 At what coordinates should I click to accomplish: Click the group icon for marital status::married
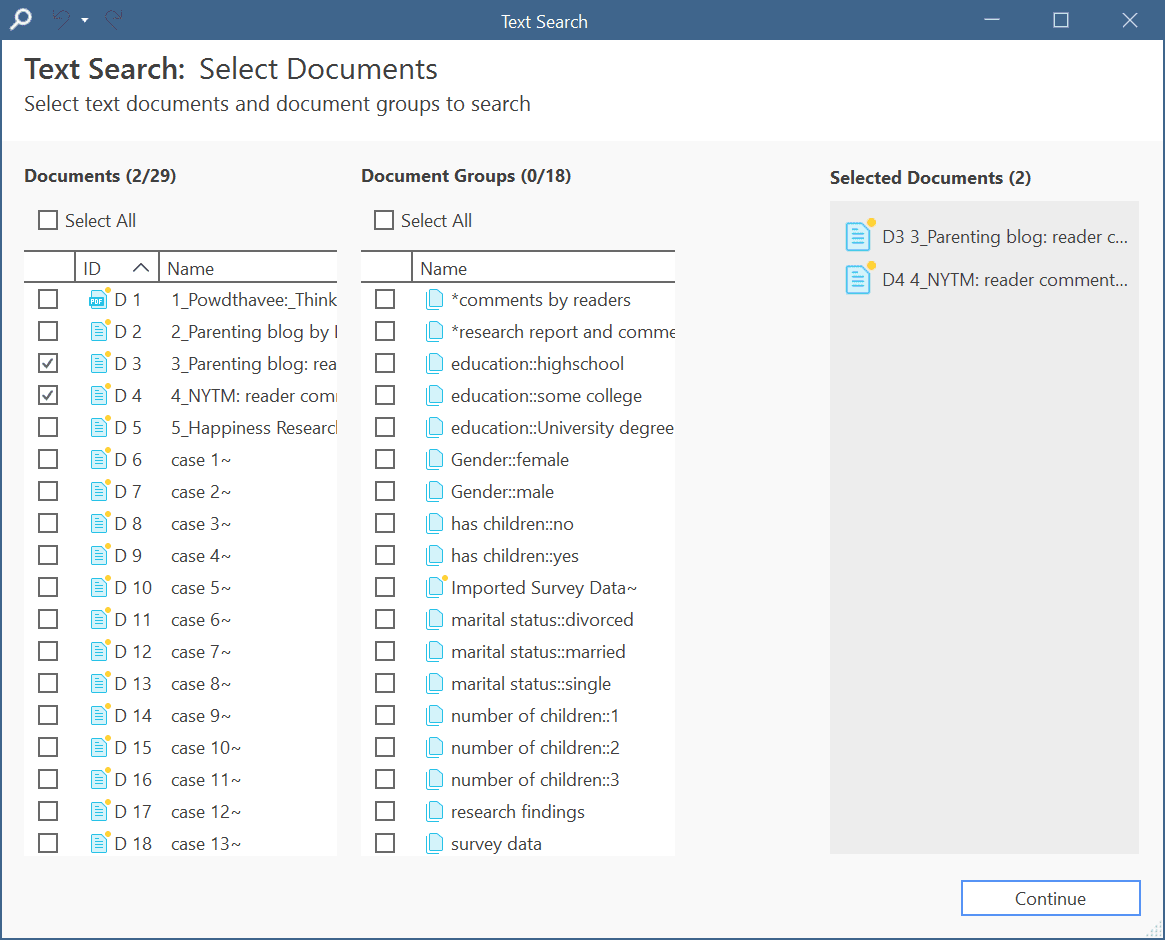coord(435,652)
